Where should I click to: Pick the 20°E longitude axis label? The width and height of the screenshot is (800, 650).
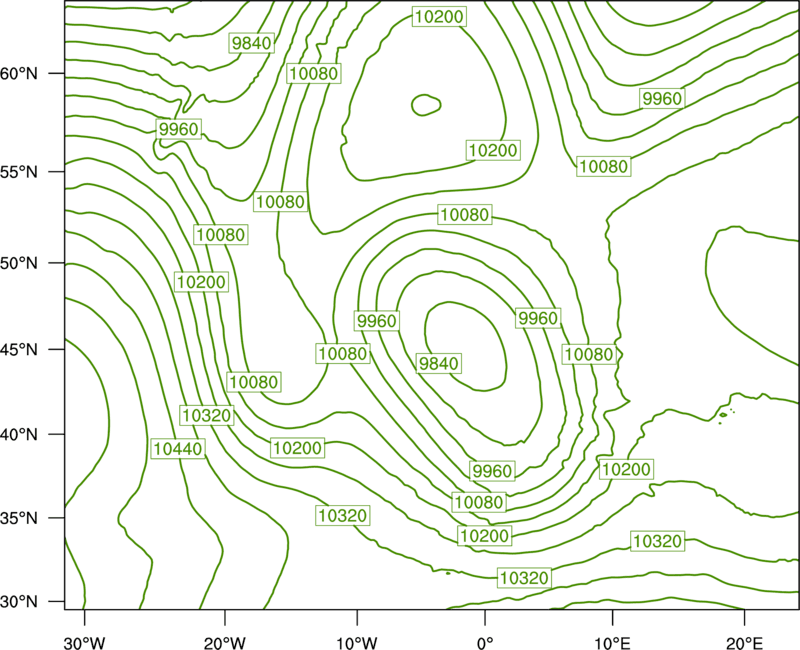[744, 642]
